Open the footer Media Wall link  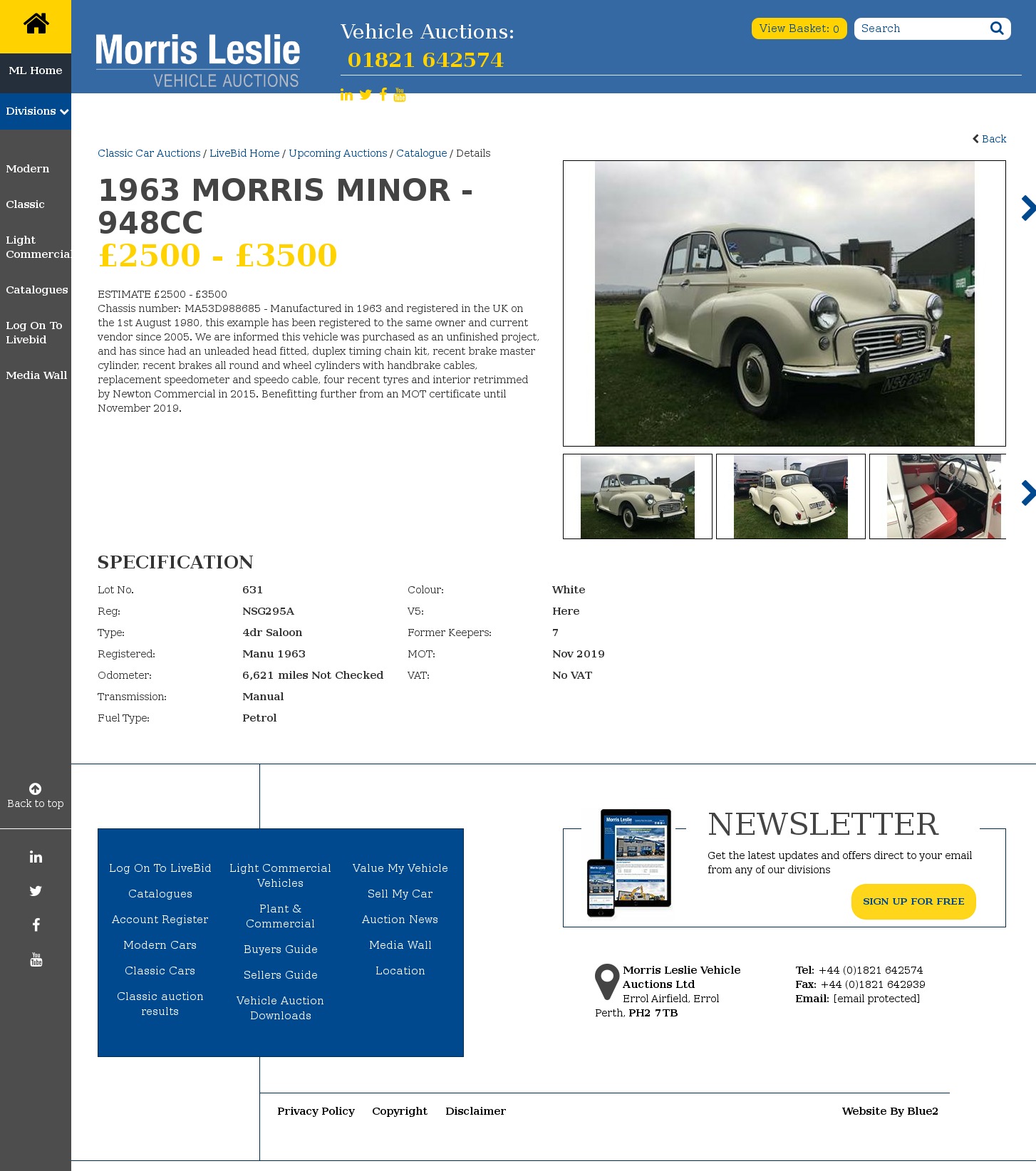point(400,945)
